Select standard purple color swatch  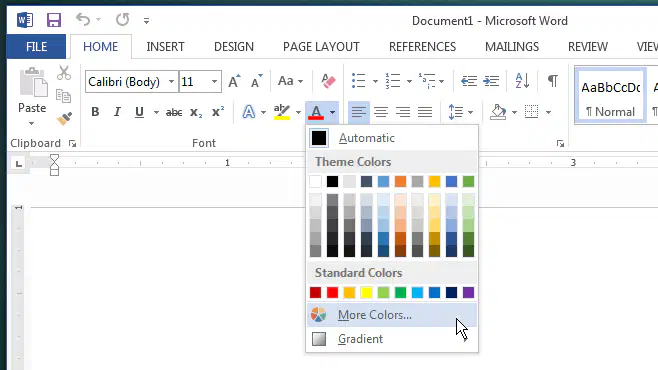pyautogui.click(x=468, y=292)
